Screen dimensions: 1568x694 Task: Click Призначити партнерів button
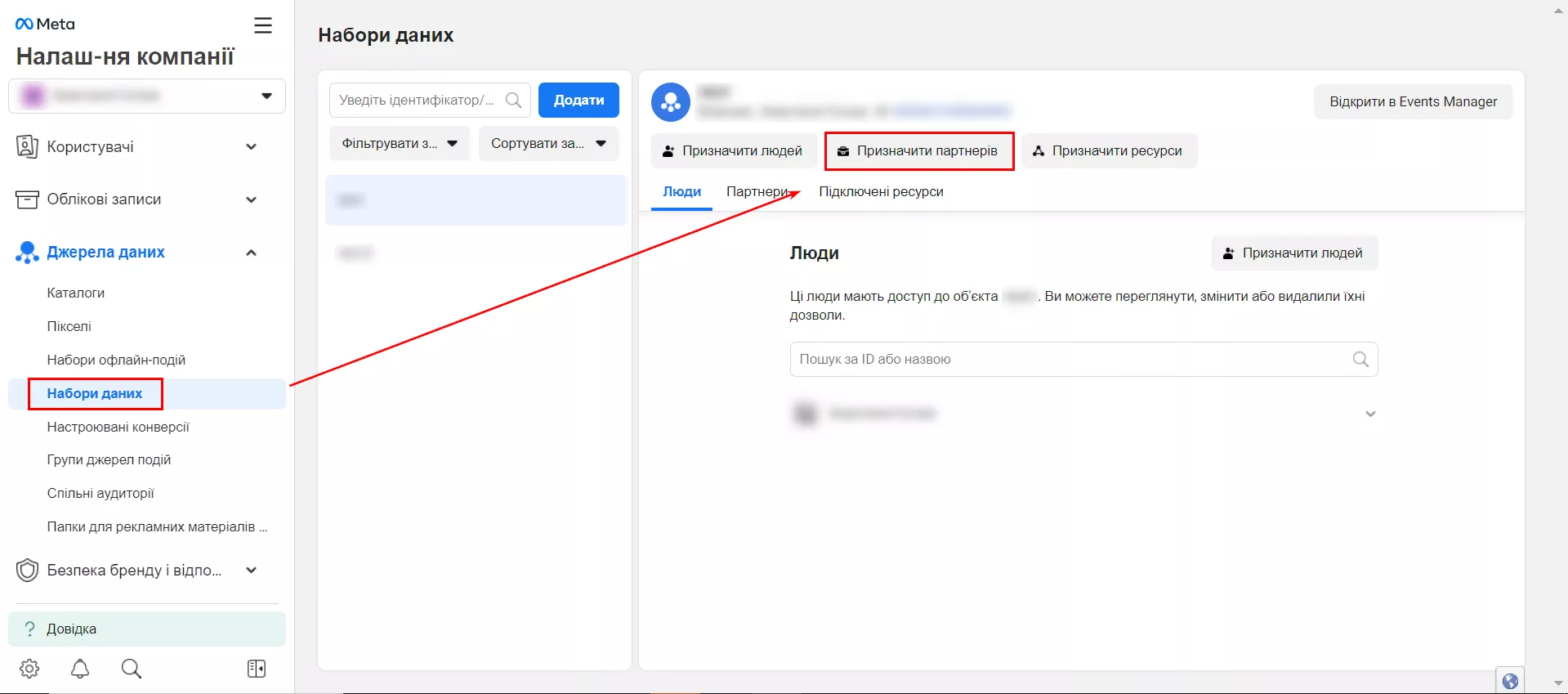(x=918, y=150)
